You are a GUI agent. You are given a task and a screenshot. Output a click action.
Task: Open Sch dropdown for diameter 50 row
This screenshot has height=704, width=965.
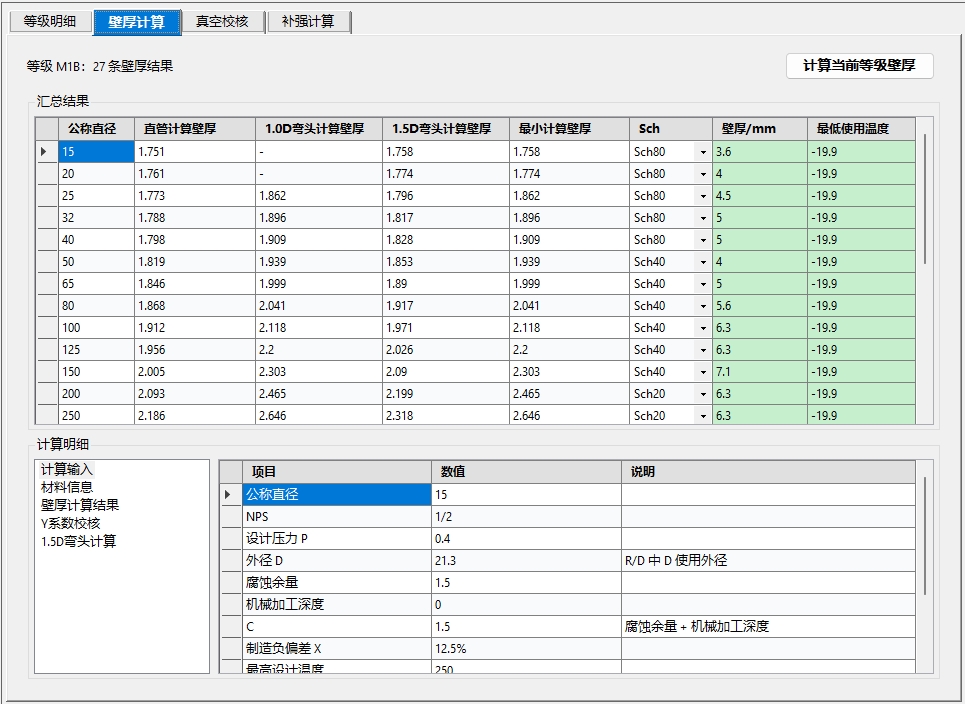coord(703,262)
